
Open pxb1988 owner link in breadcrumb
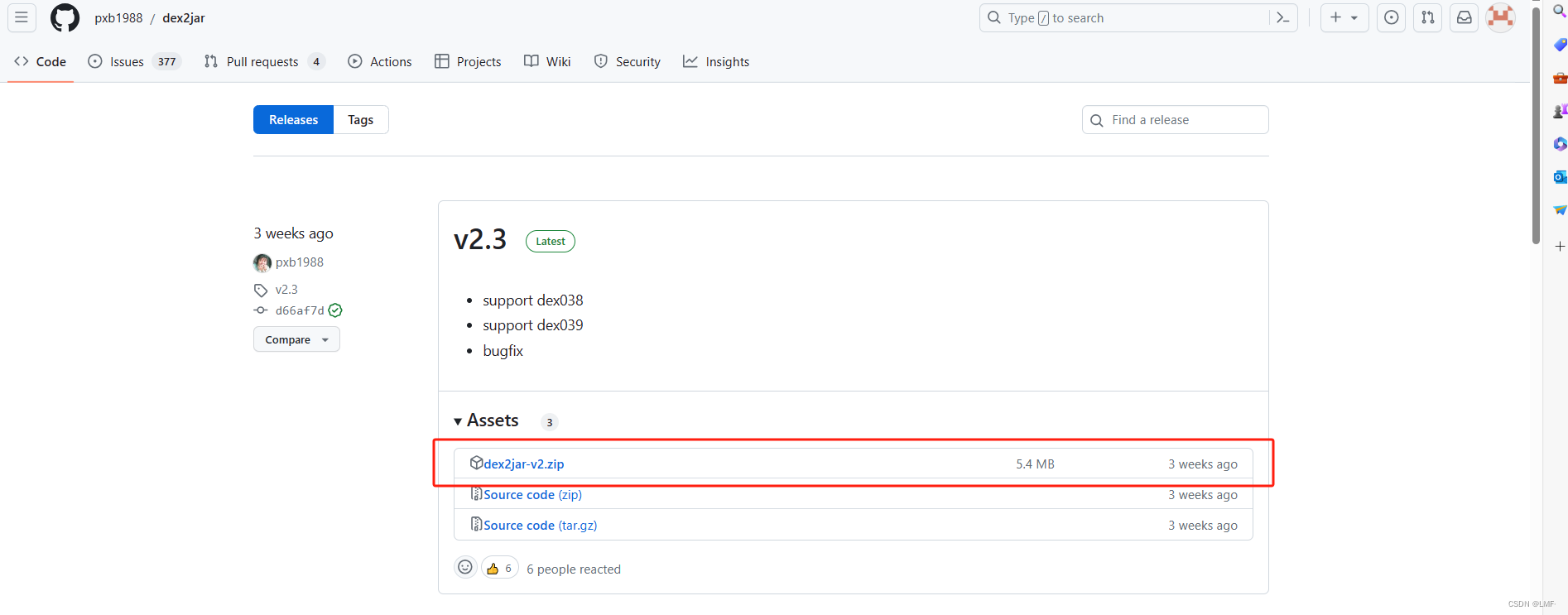(118, 17)
